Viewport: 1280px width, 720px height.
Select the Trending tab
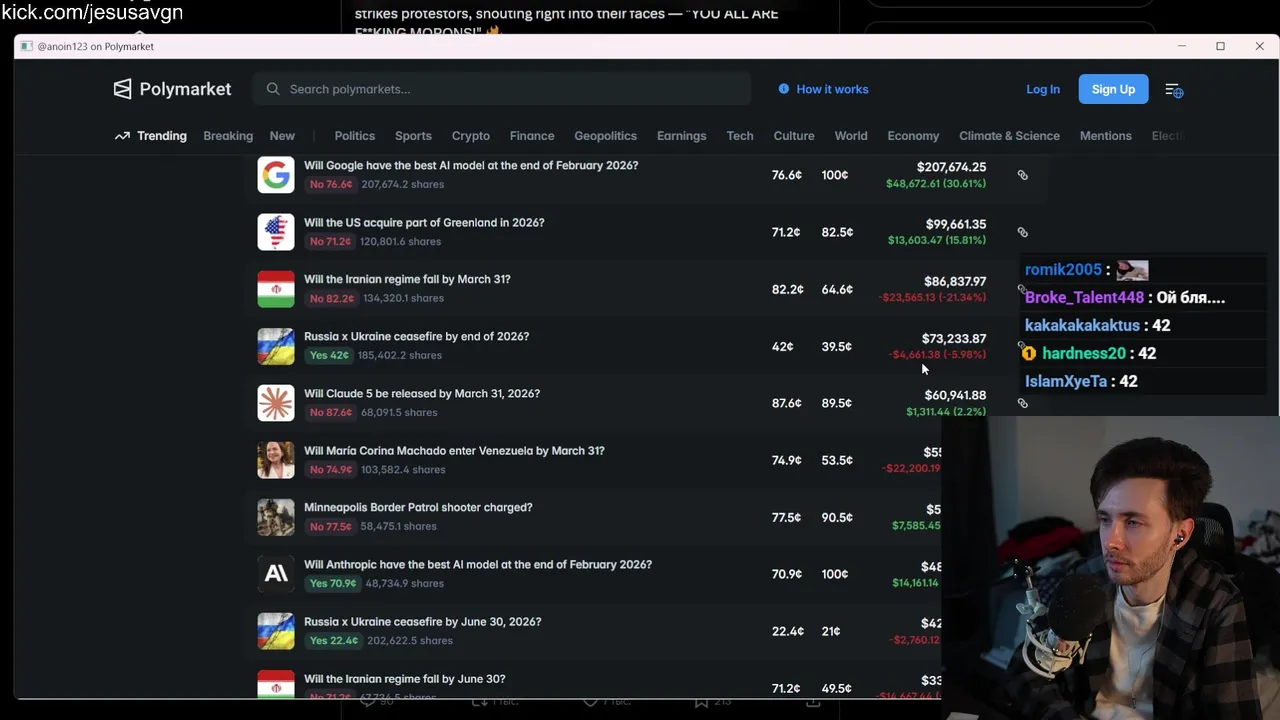point(162,136)
